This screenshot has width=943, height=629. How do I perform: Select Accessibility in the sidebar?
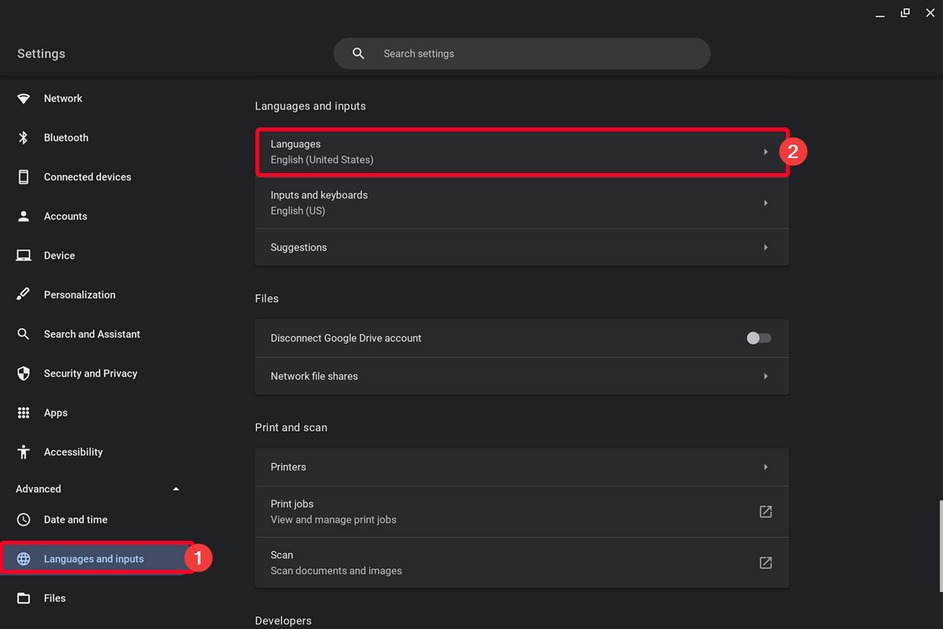73,452
